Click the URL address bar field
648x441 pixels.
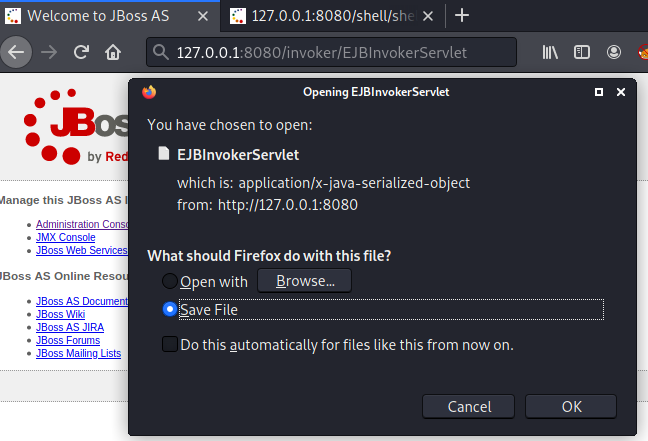(331, 52)
